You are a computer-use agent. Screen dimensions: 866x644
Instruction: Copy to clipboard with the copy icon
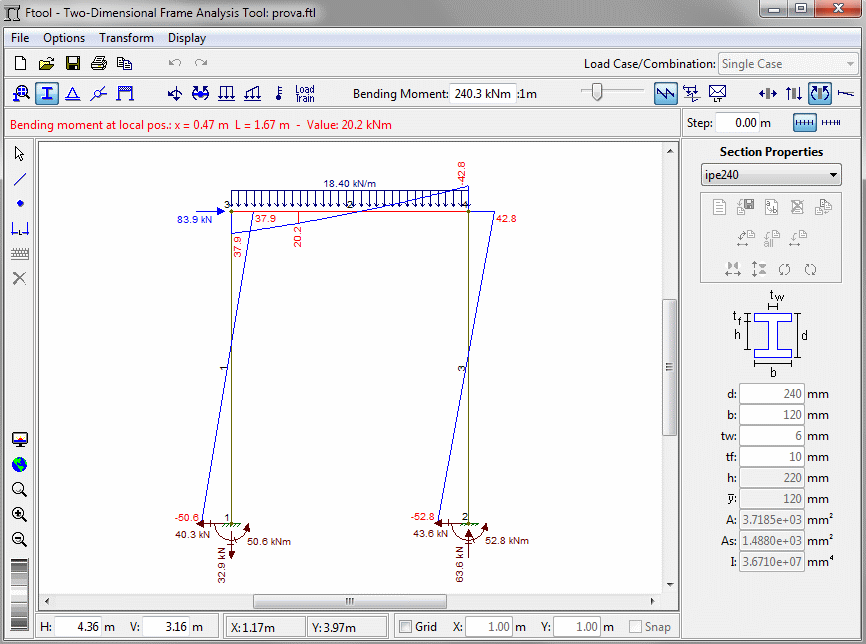pos(124,63)
